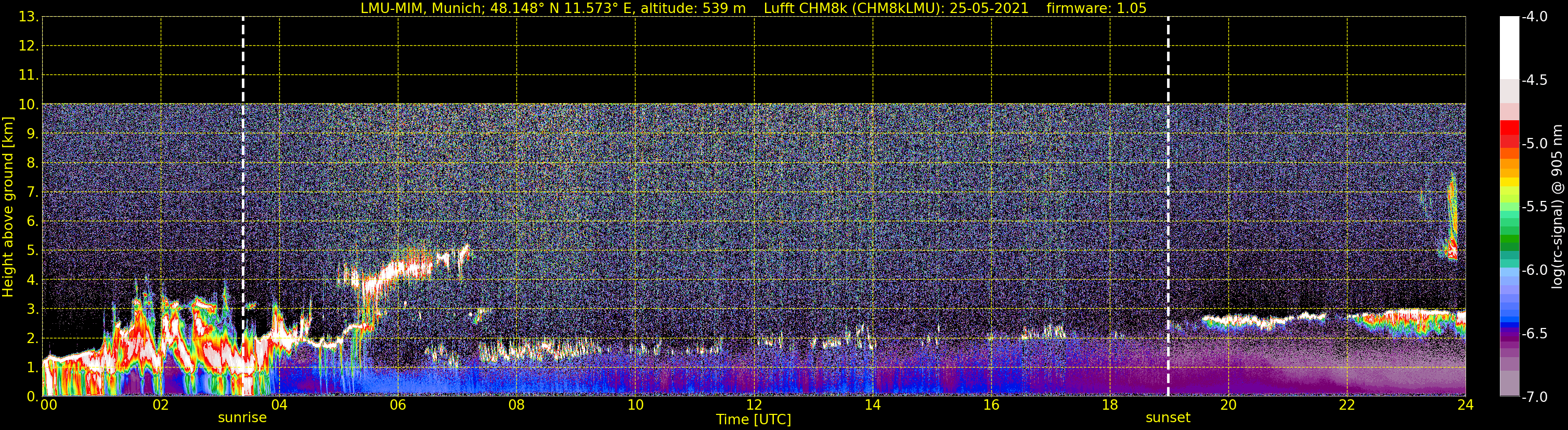Click the "04" time axis tick label

point(279,405)
